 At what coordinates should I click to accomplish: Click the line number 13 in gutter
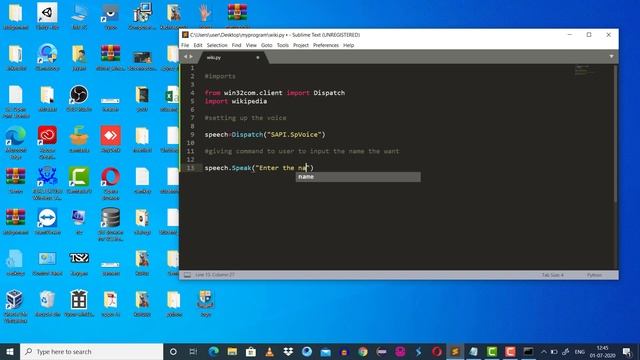point(191,168)
